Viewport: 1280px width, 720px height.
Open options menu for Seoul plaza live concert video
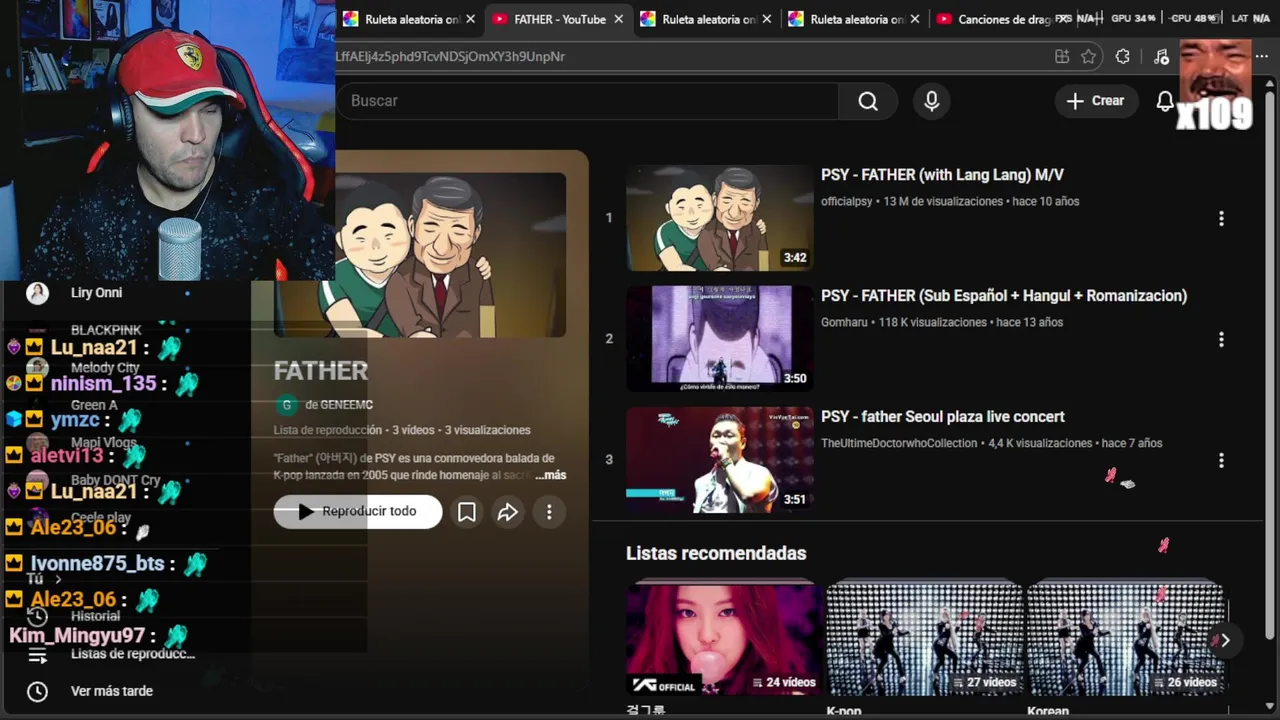(x=1221, y=460)
